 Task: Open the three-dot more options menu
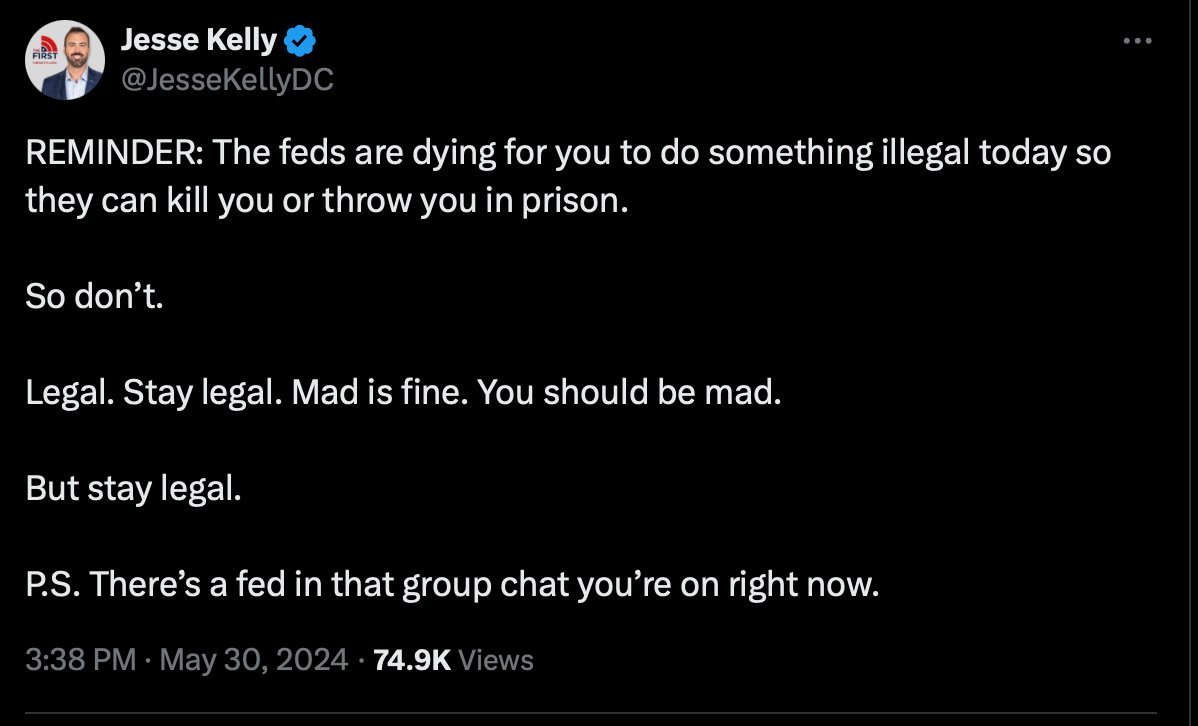click(x=1137, y=41)
